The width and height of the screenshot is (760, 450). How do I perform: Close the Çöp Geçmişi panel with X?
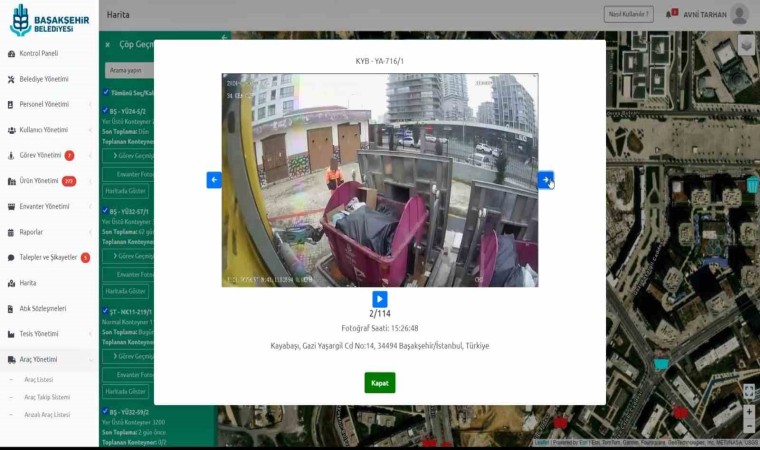[108, 45]
